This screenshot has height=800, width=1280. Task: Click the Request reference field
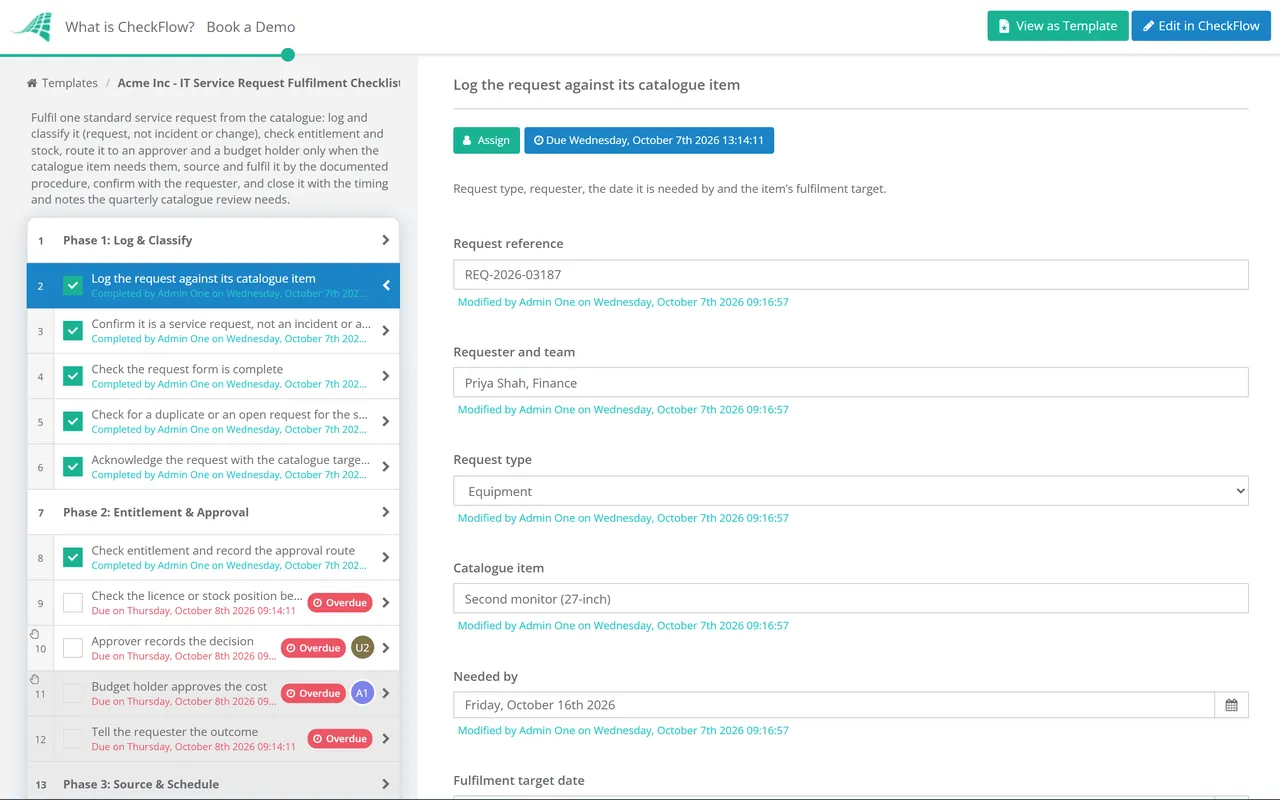click(851, 275)
